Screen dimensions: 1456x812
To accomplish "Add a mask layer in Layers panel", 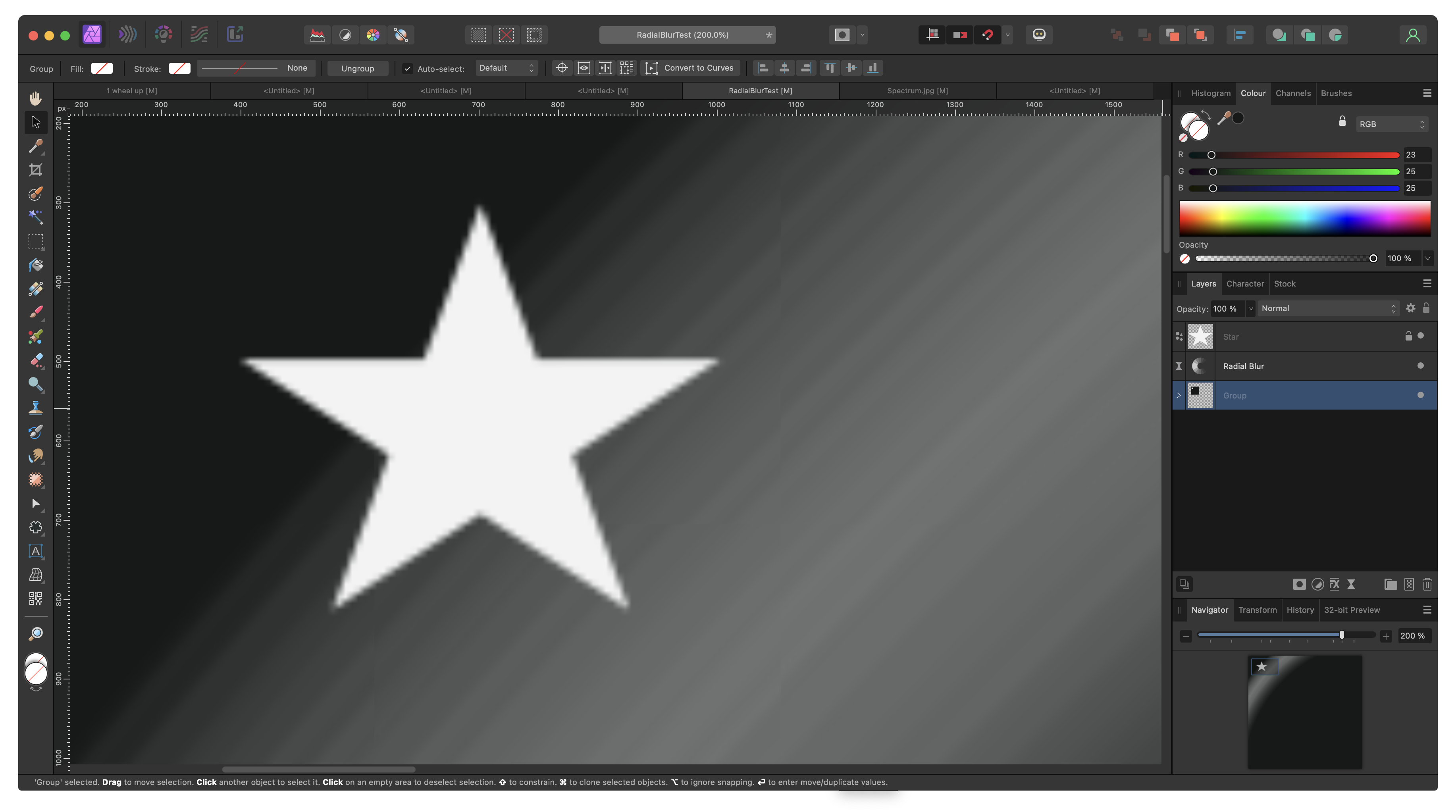I will (x=1299, y=584).
